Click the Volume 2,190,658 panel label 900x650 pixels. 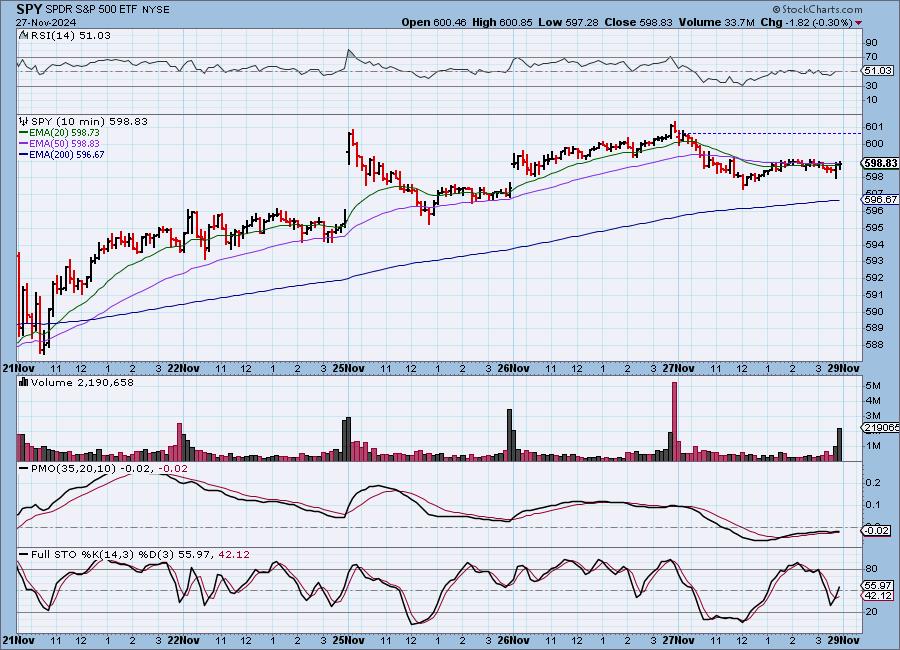[82, 382]
